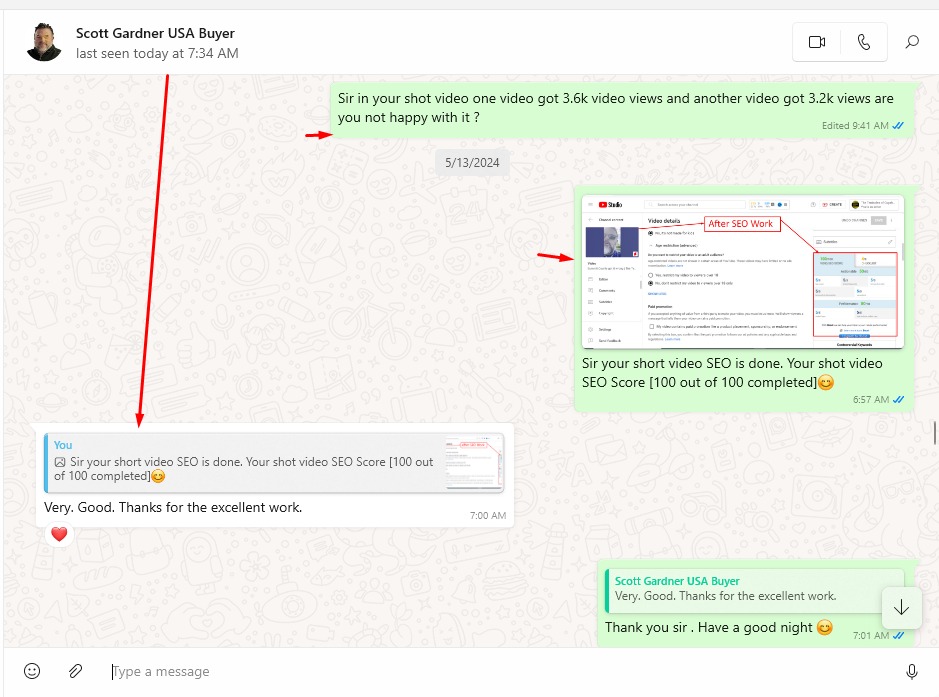Screen dimensions: 939x697
Task: Open Scott Gardner's profile picture
Action: [44, 42]
